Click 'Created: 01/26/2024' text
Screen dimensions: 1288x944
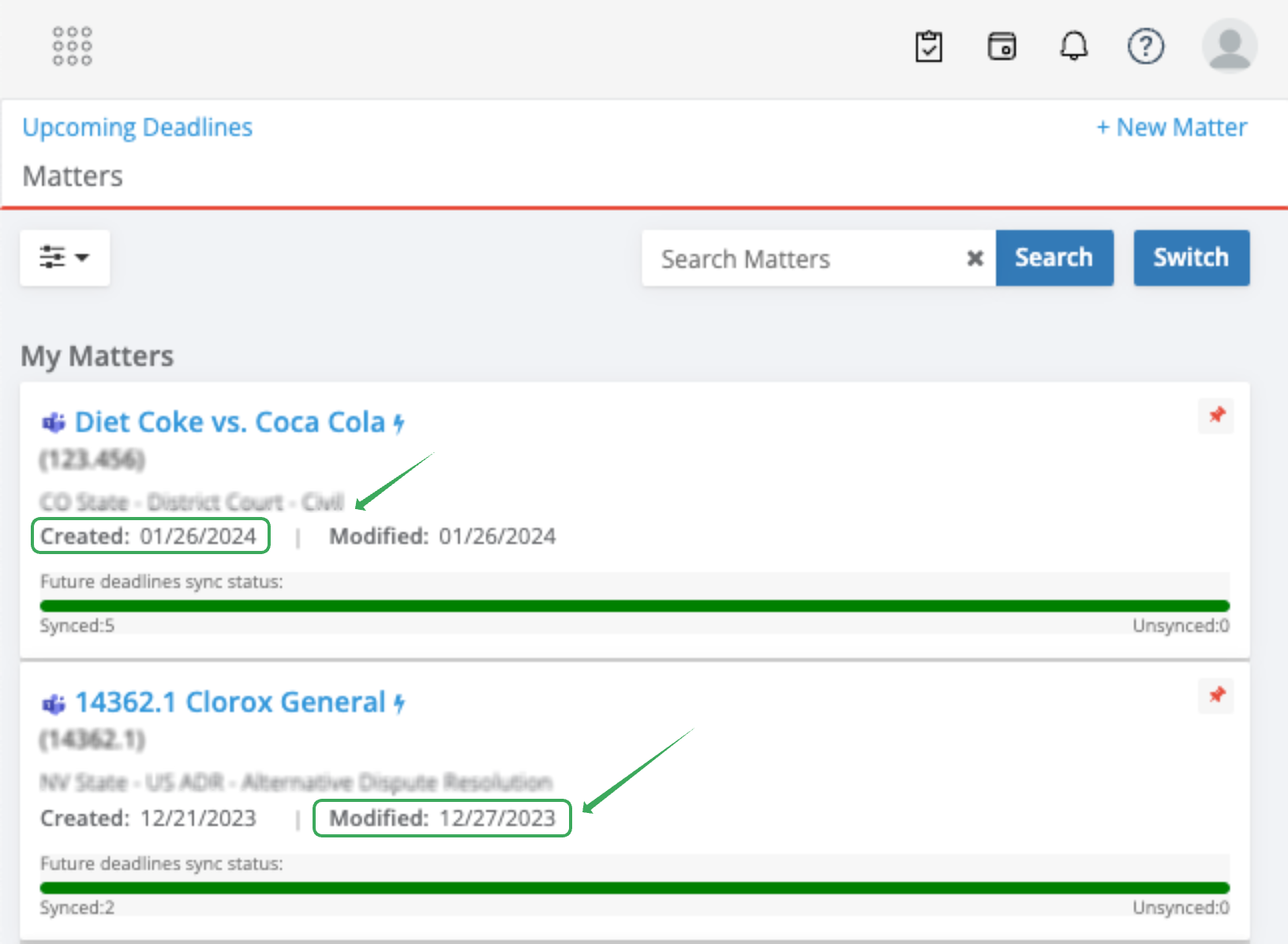(148, 536)
